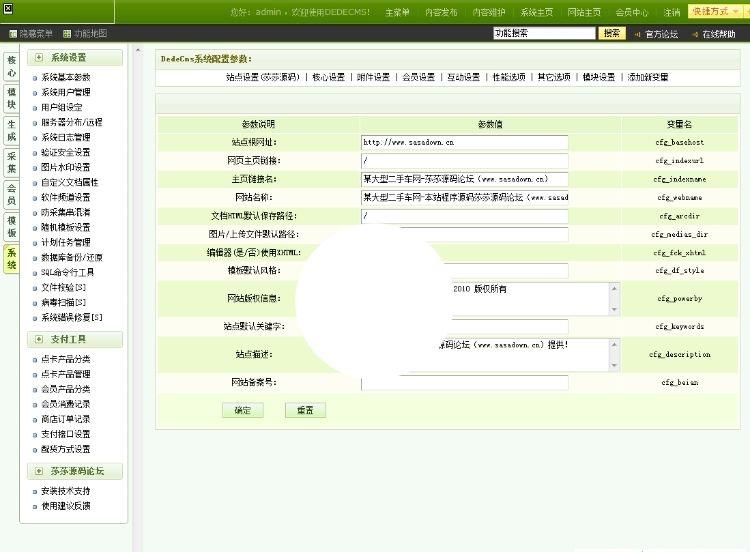Click the 隐藏菜单 hide menu icon
The height and width of the screenshot is (552, 750).
point(13,33)
